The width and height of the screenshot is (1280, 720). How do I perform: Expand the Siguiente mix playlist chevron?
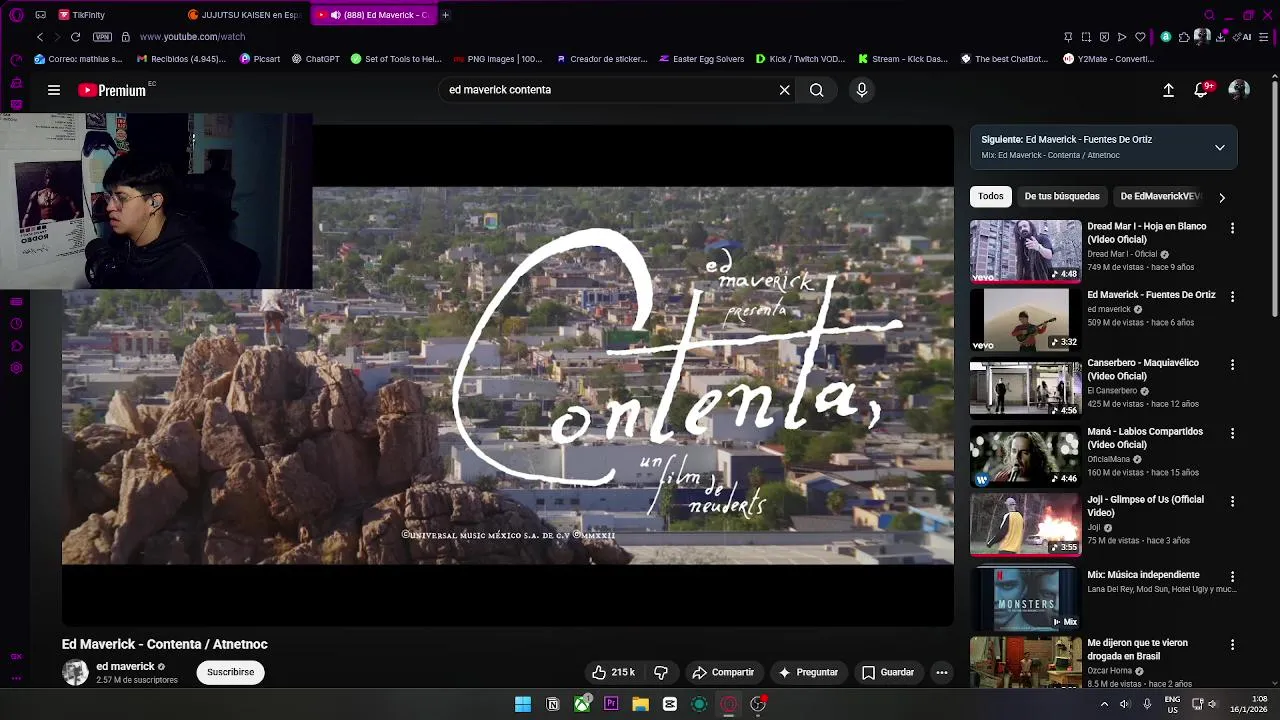[1220, 148]
